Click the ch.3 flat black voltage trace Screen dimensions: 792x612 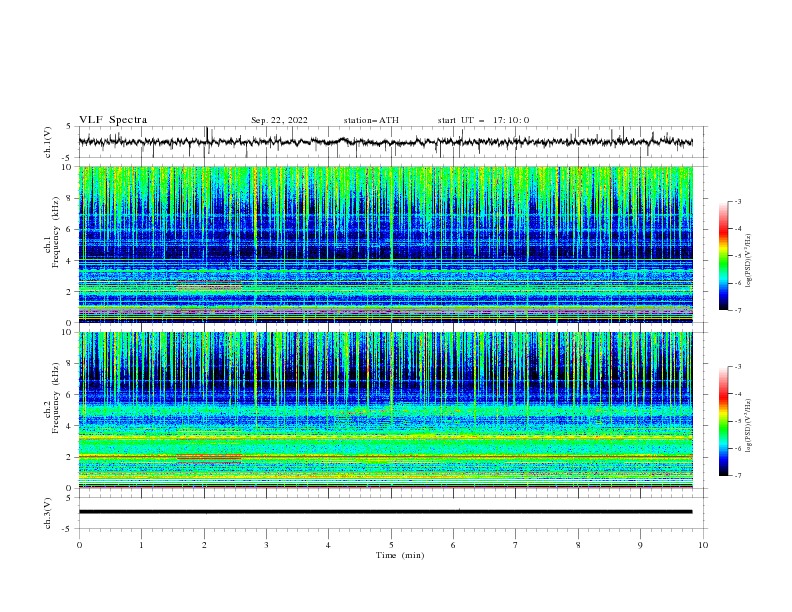point(385,512)
